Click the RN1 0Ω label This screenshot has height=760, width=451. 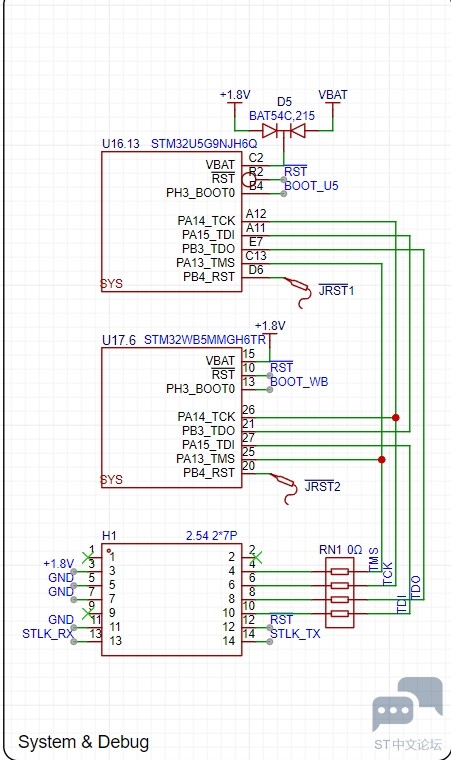coord(340,550)
